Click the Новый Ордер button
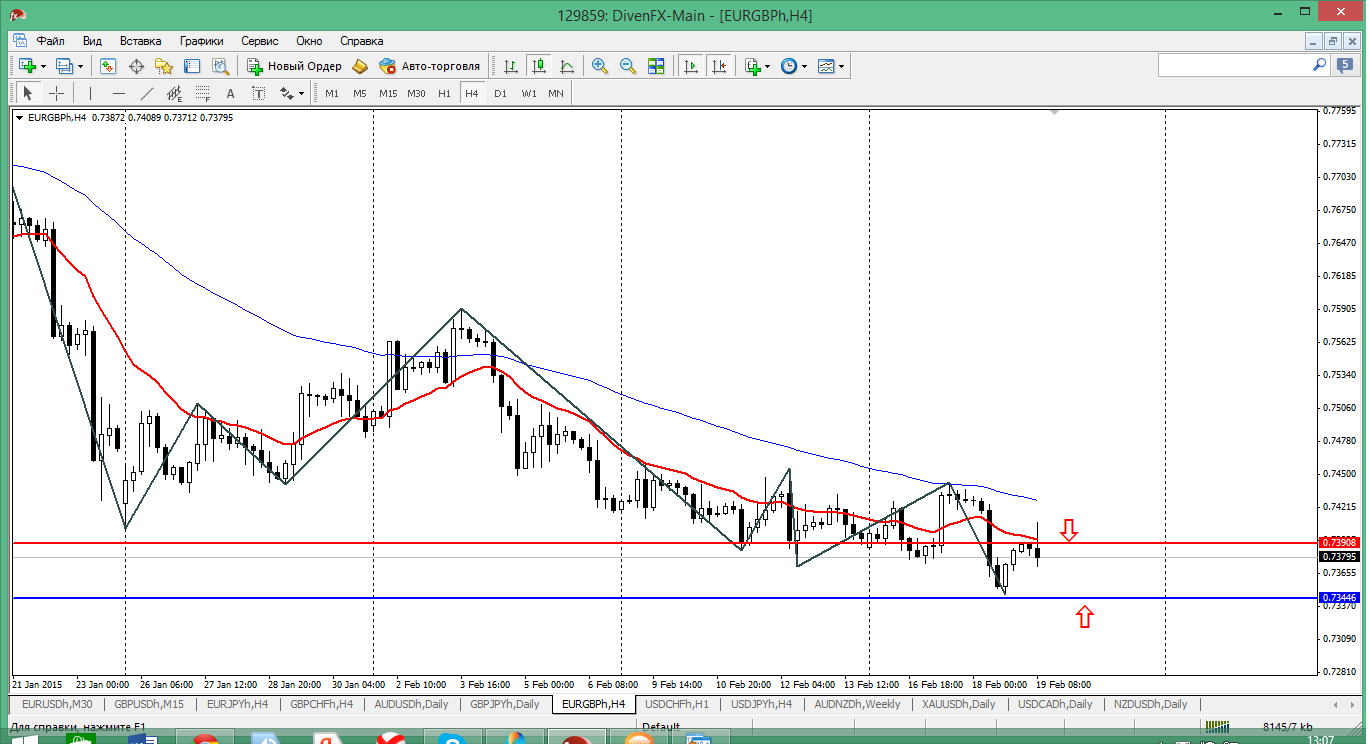 click(x=295, y=66)
